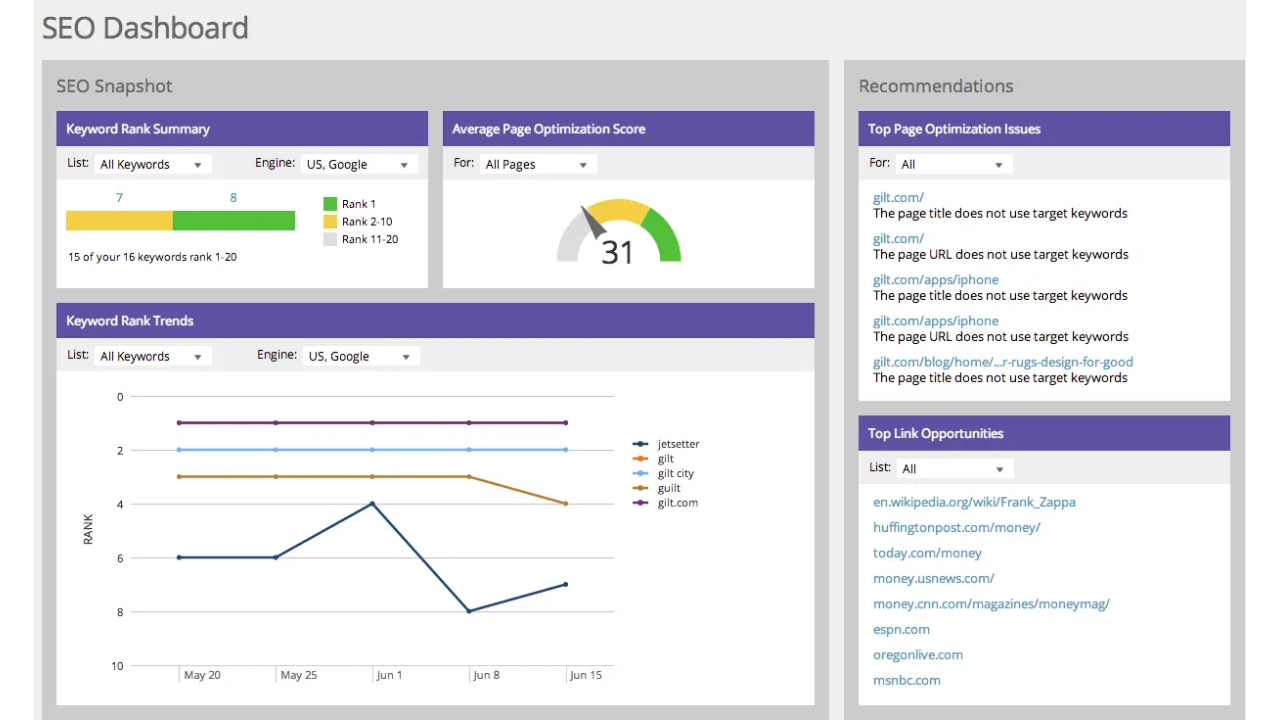Open the Engine dropdown showing US, Google
The width and height of the screenshot is (1280, 720).
357,164
